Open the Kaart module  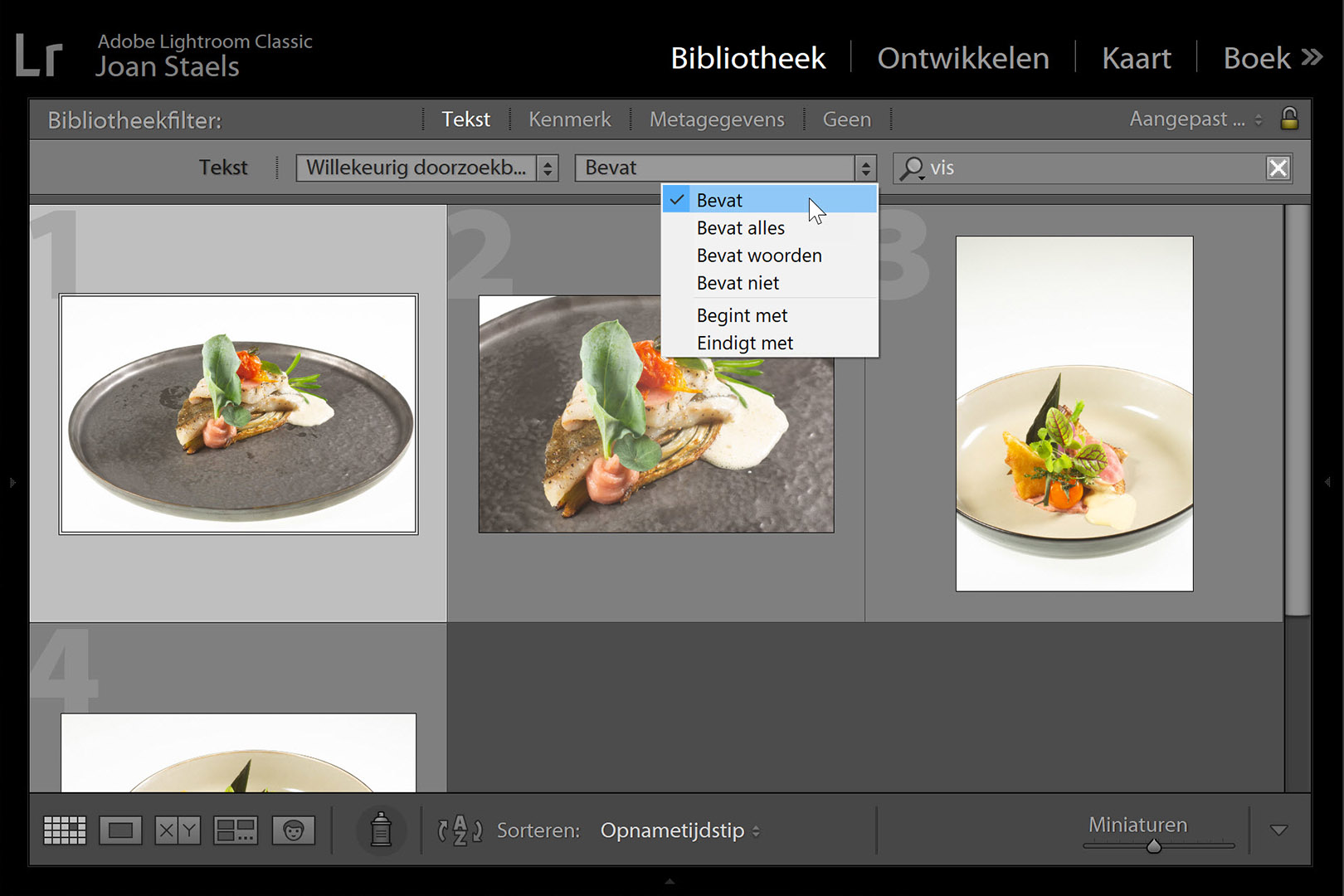coord(1137,58)
